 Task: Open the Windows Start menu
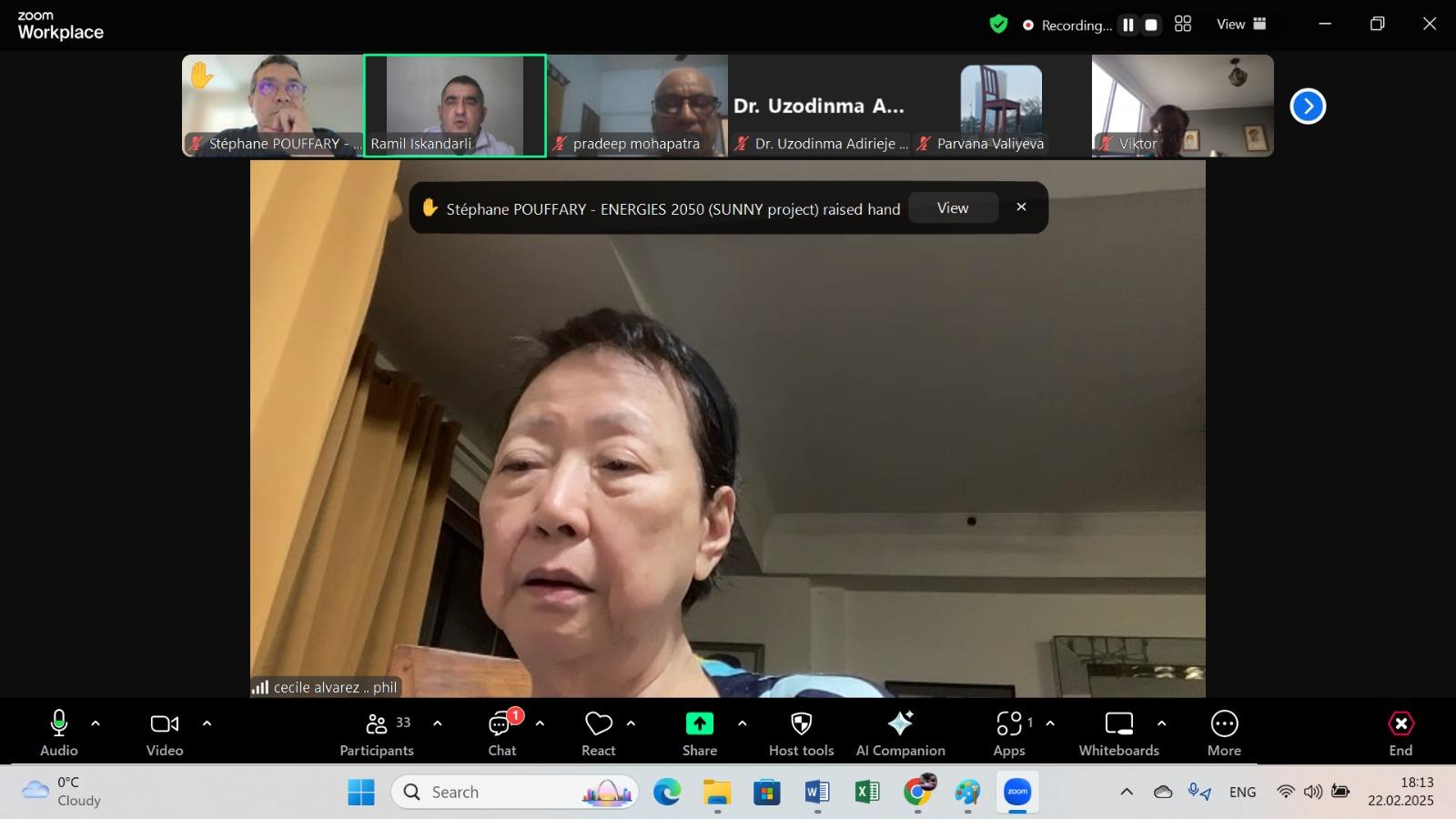[361, 793]
